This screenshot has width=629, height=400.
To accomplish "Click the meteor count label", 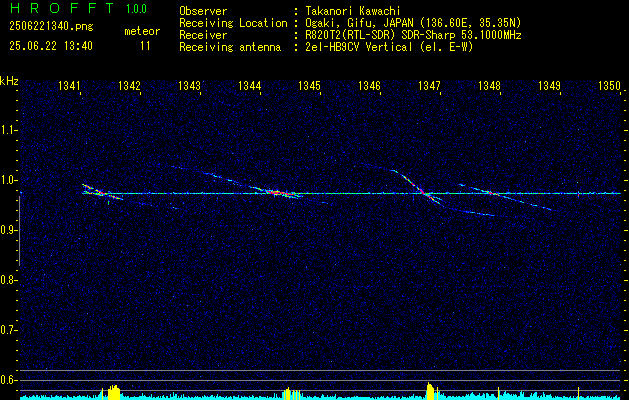I will click(x=142, y=31).
